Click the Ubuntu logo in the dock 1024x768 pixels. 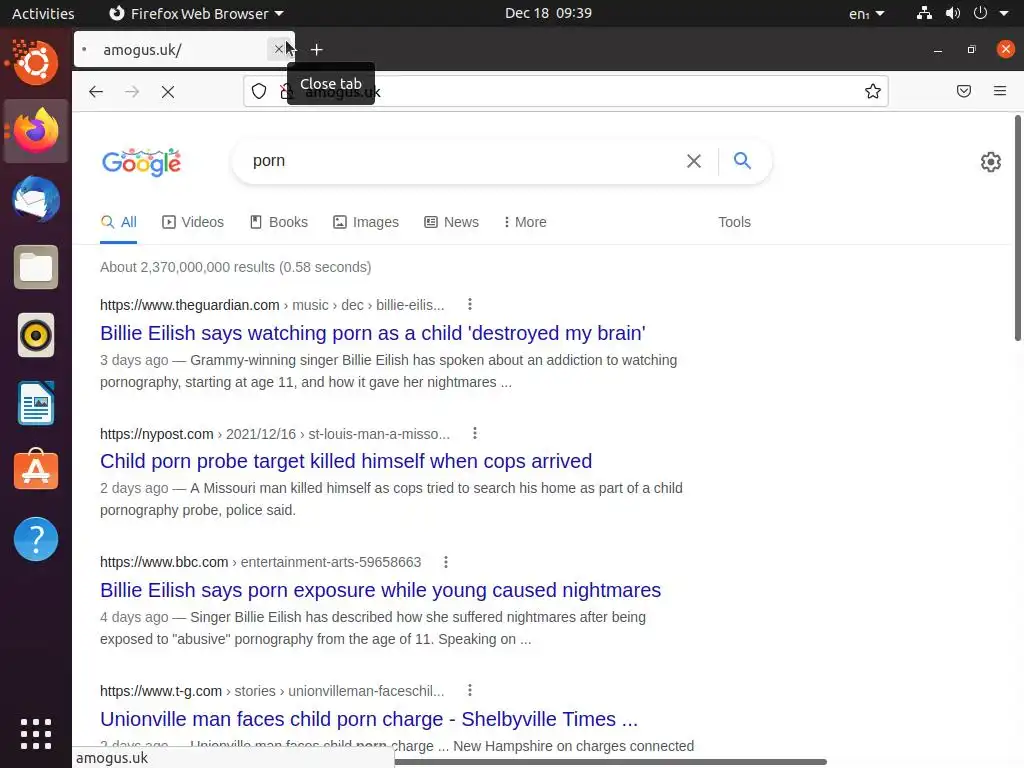pyautogui.click(x=36, y=63)
